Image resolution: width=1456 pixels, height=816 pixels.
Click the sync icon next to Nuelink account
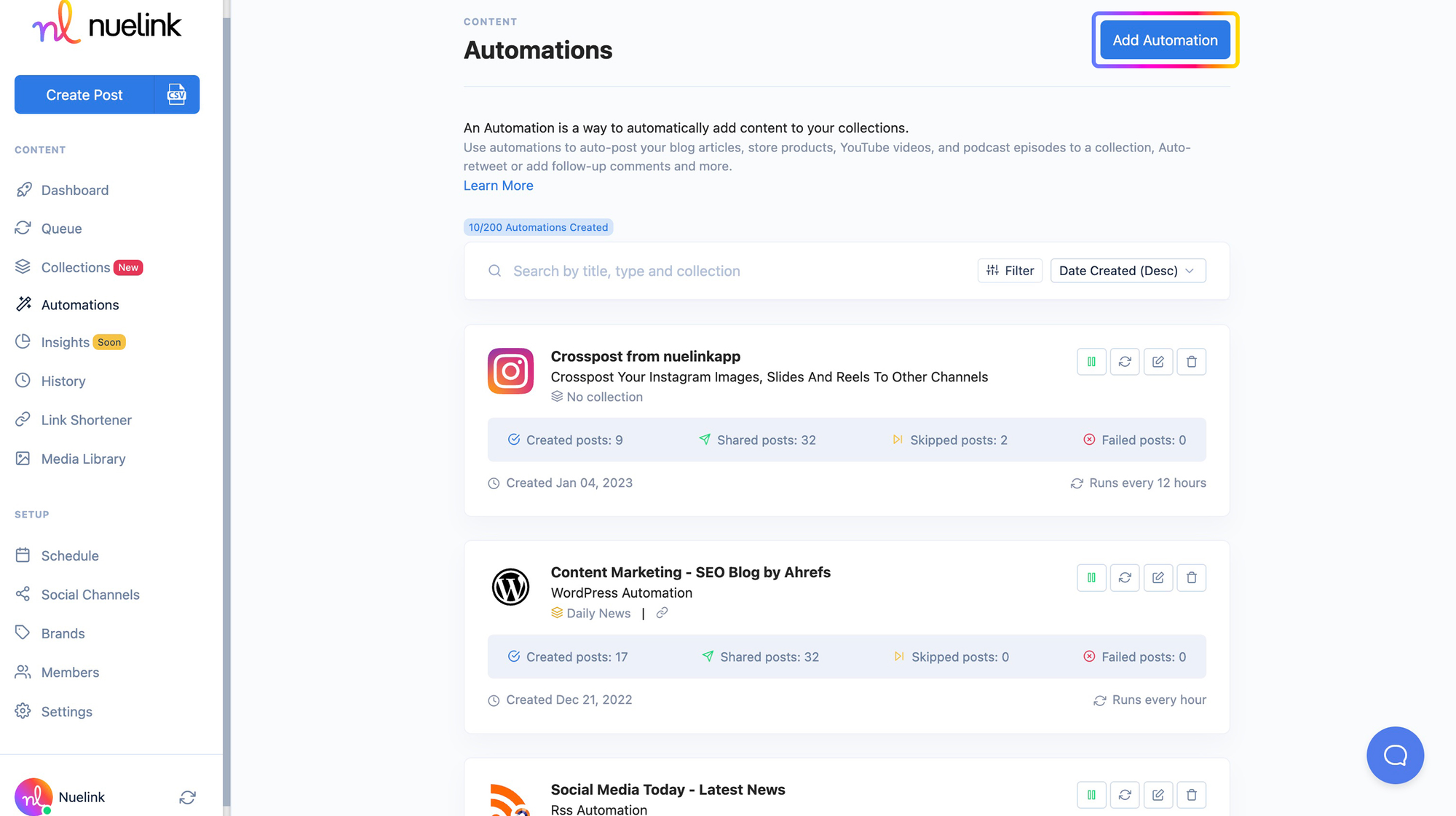187,798
